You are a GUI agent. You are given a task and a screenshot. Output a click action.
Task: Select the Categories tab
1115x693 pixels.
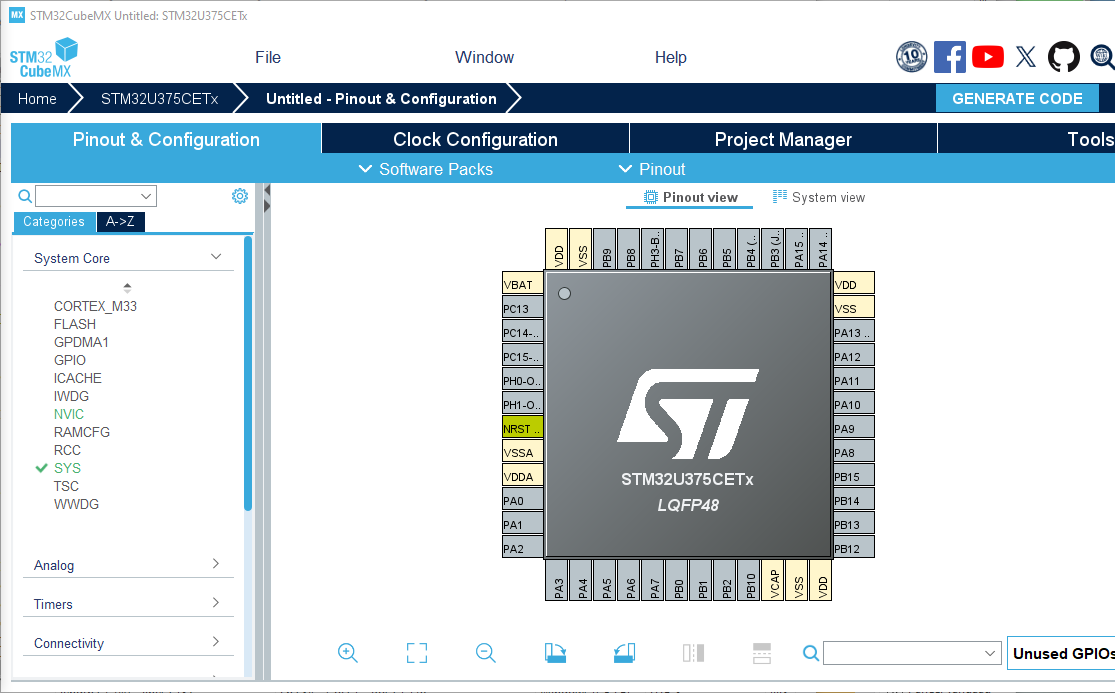[54, 222]
